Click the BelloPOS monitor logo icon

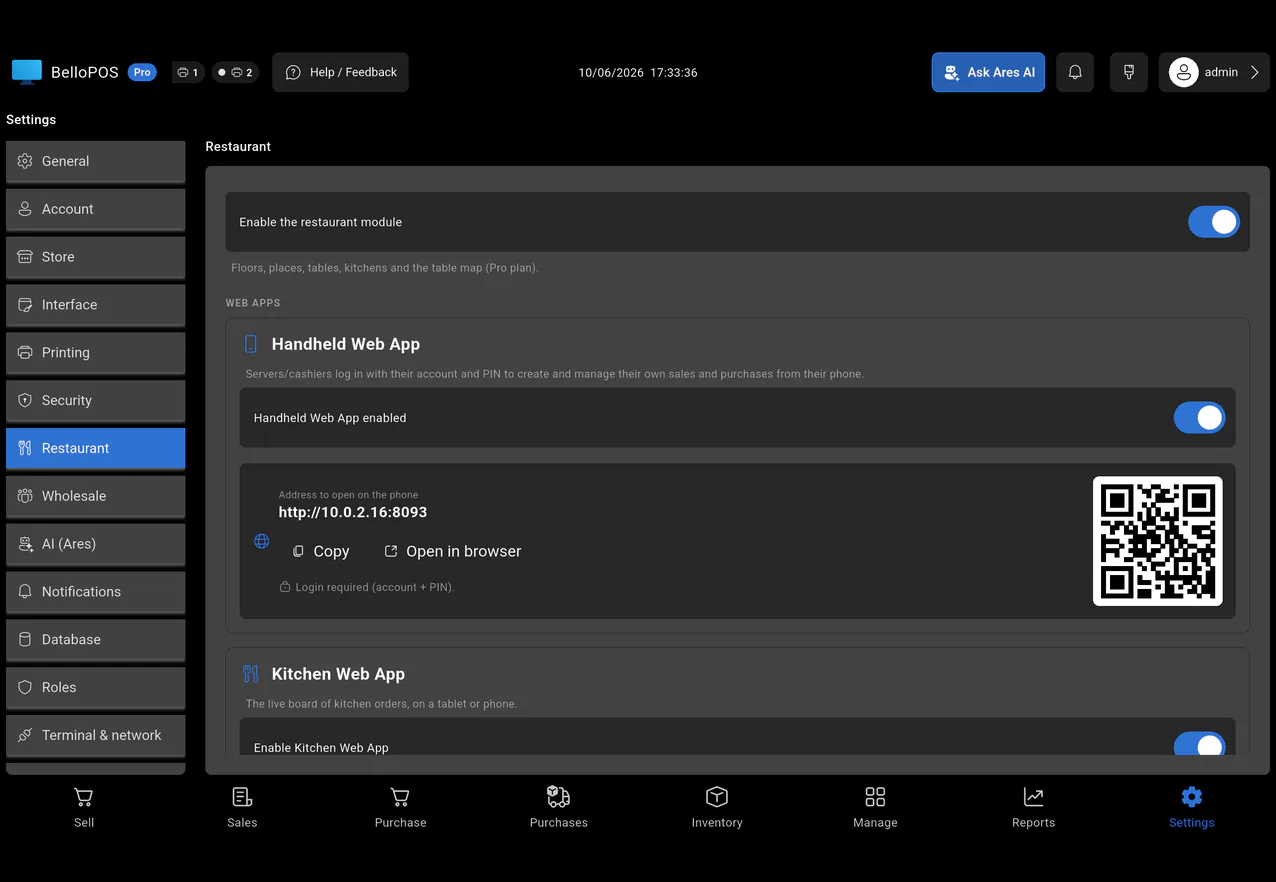(27, 72)
